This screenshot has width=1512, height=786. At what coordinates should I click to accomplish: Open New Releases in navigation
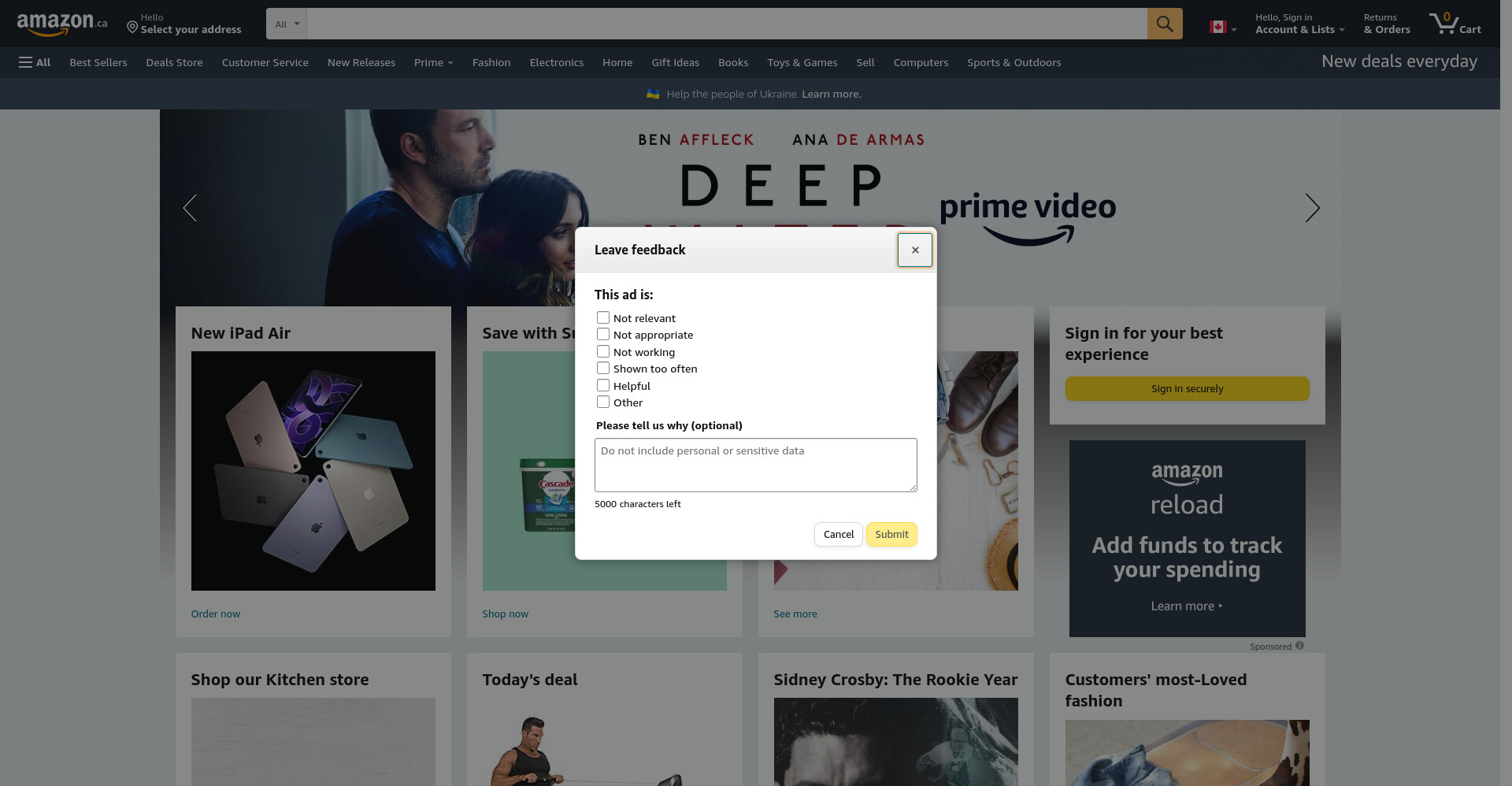point(361,62)
